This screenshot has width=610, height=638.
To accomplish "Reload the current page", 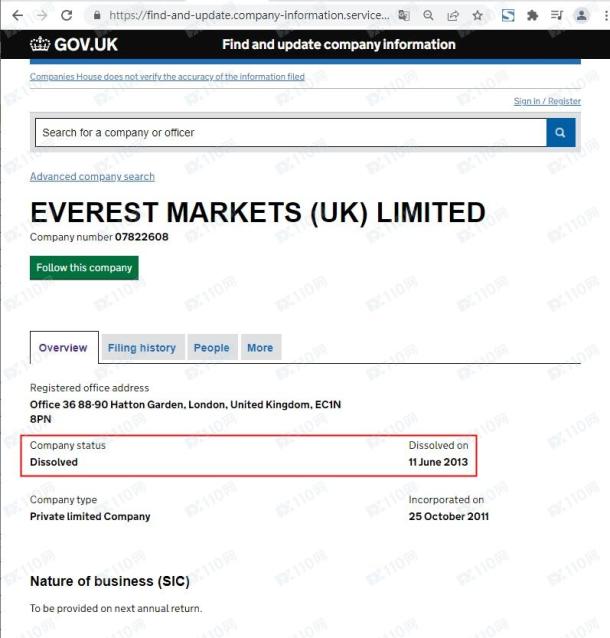I will 67,15.
